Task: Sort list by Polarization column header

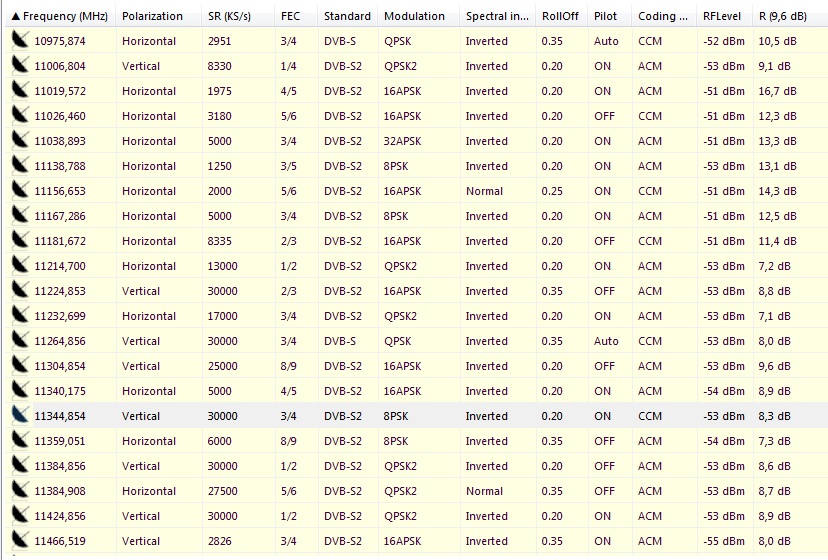Action: 152,16
